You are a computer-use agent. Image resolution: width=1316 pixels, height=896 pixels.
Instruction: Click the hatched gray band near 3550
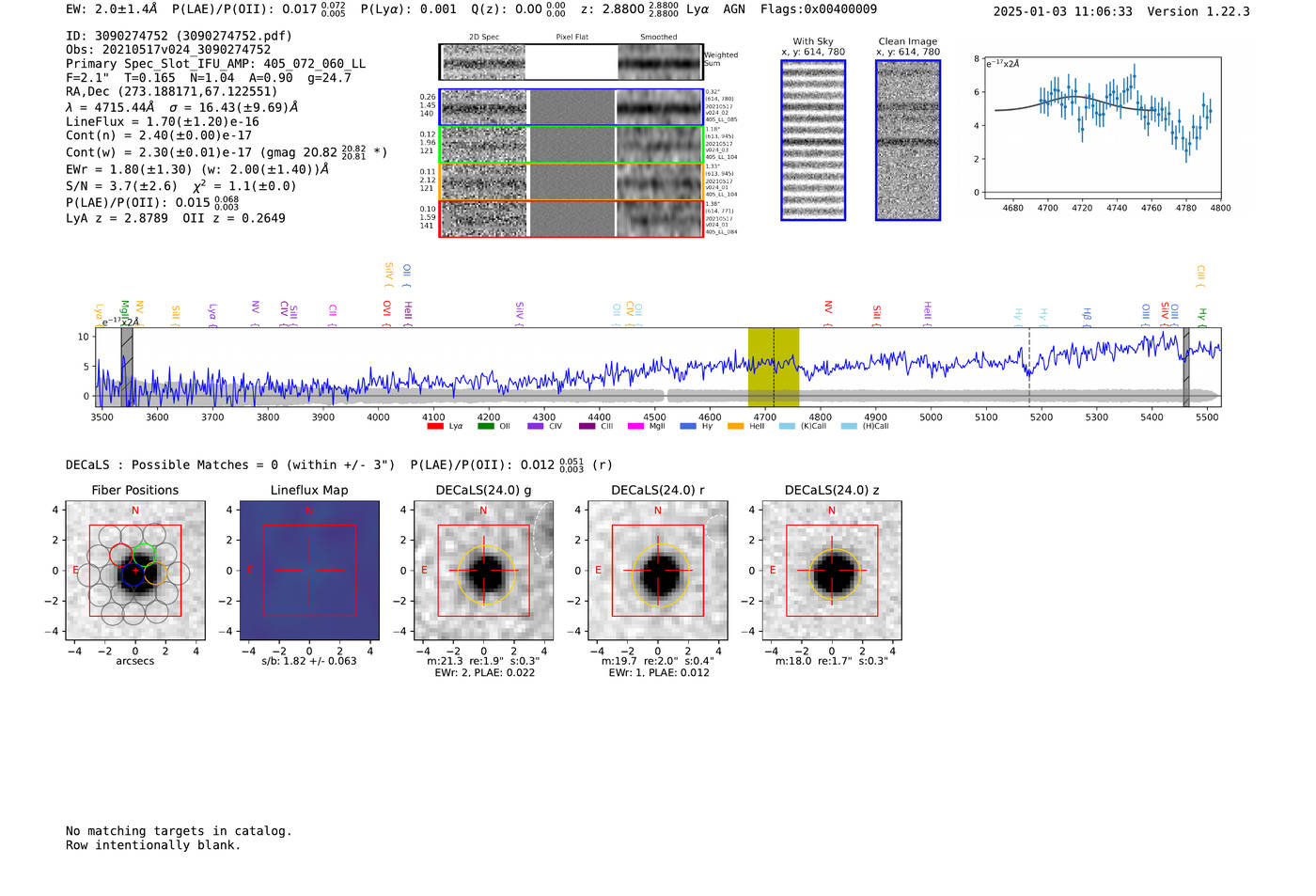coord(127,367)
